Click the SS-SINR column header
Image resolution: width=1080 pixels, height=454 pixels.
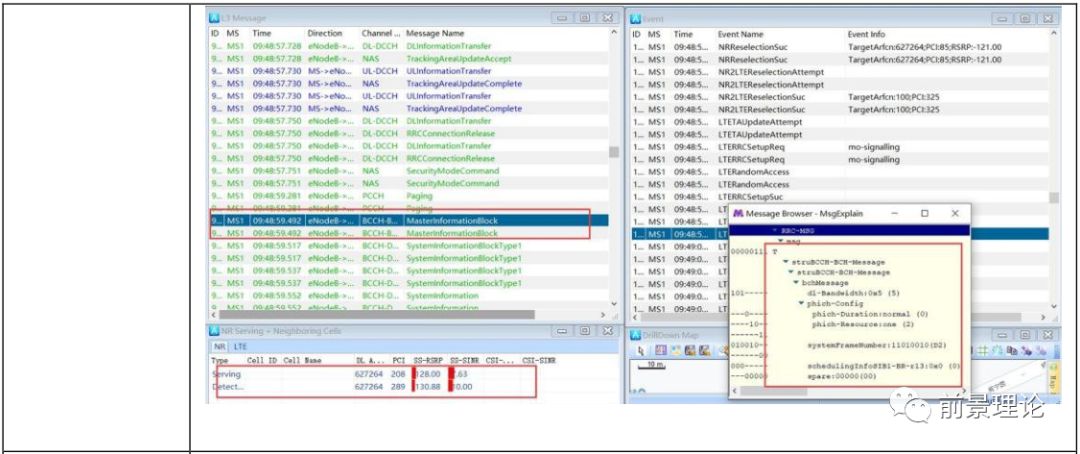tap(465, 360)
